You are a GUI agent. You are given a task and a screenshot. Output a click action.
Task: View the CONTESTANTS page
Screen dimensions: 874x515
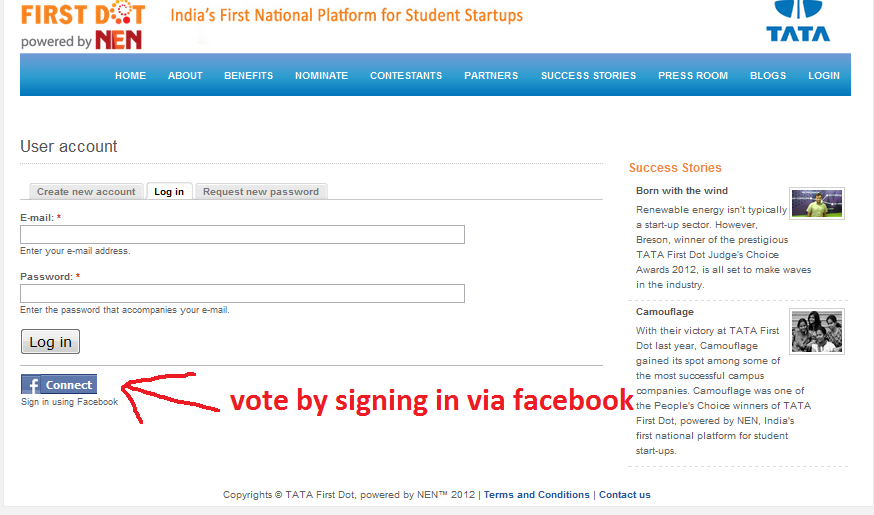coord(406,76)
